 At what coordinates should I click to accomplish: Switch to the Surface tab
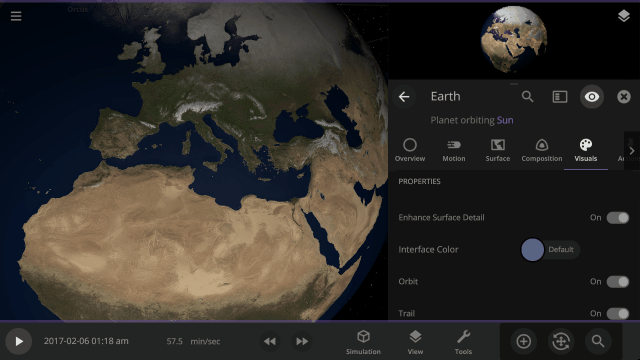(498, 151)
